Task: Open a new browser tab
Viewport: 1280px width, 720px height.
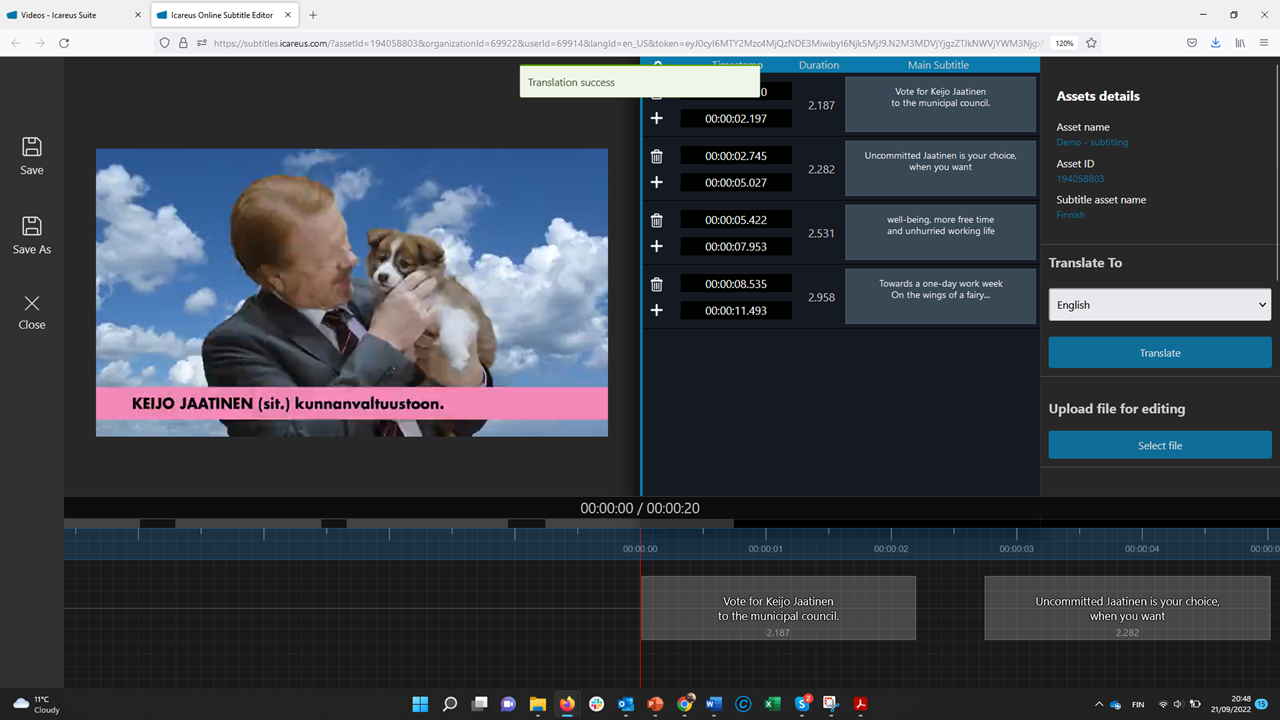Action: (313, 15)
